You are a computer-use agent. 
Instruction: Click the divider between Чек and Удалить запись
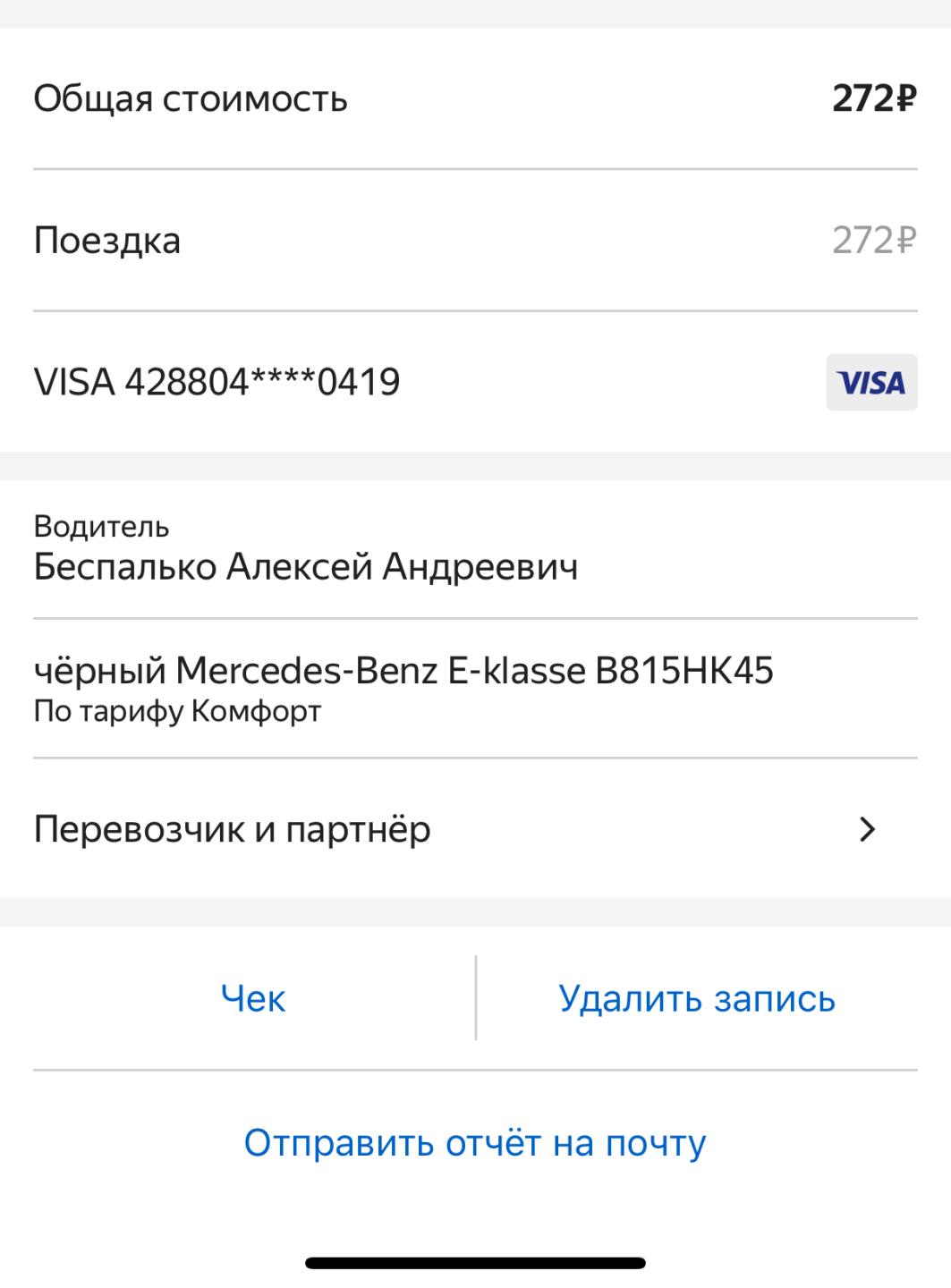coord(476,998)
